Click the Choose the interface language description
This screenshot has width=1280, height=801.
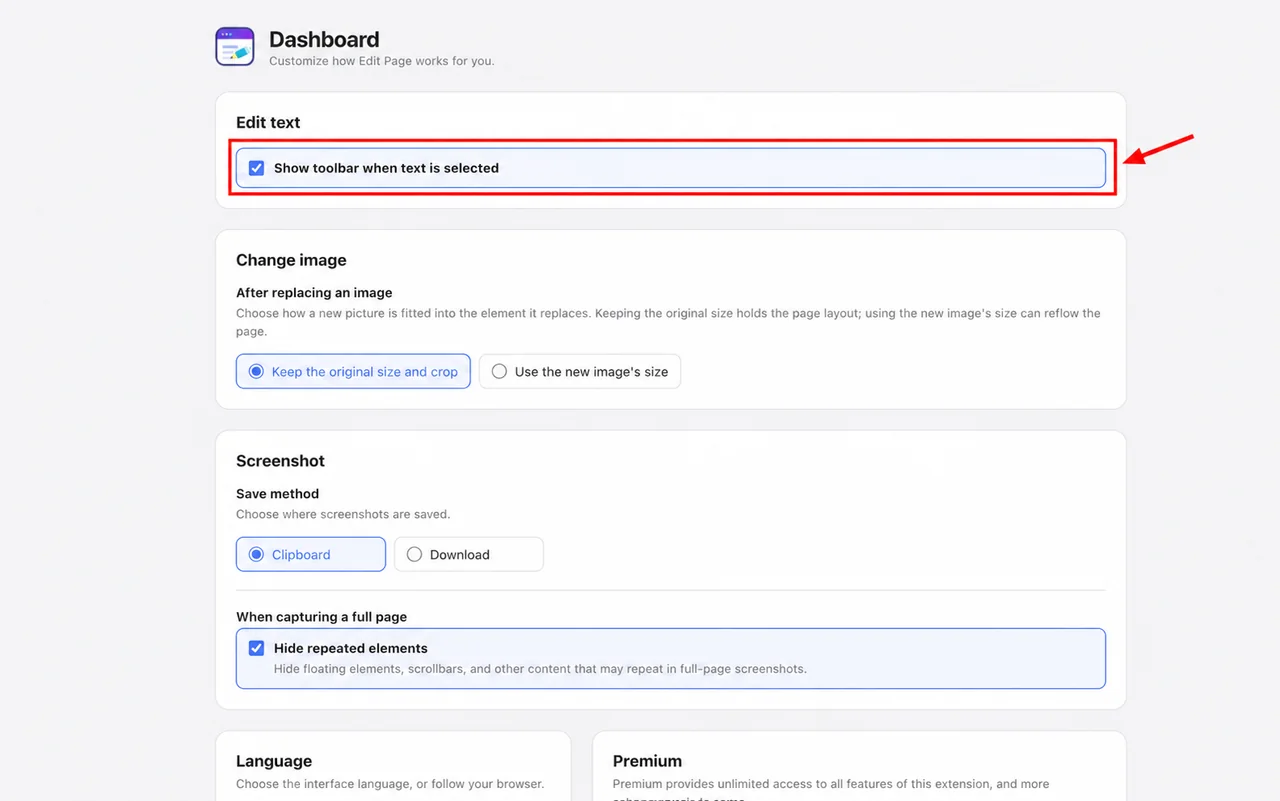[390, 784]
